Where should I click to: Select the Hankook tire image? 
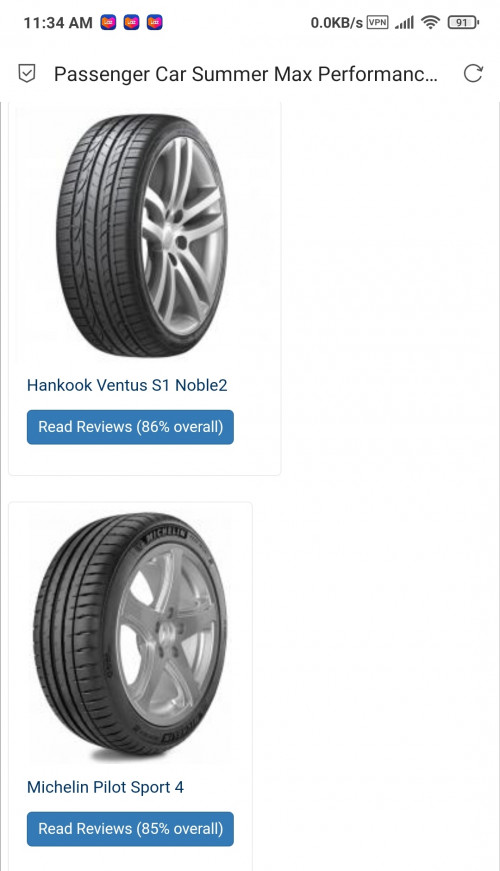click(142, 236)
